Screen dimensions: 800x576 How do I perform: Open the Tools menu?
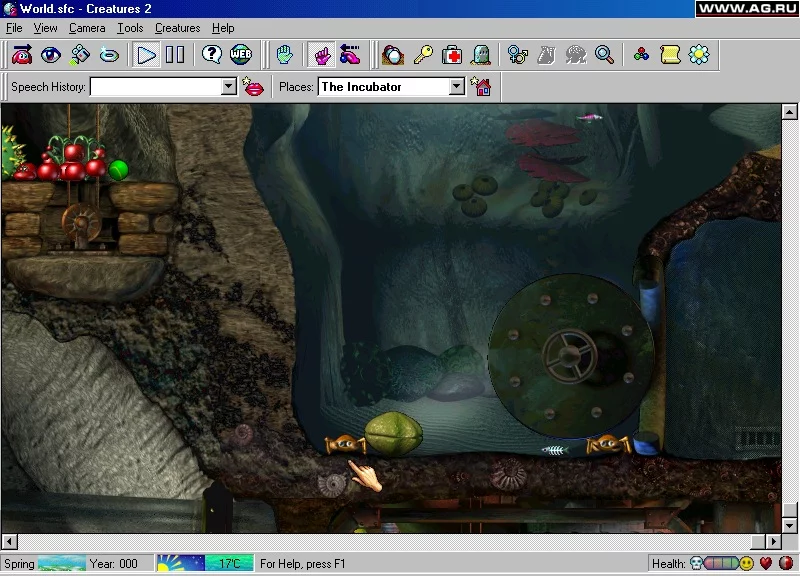[130, 28]
